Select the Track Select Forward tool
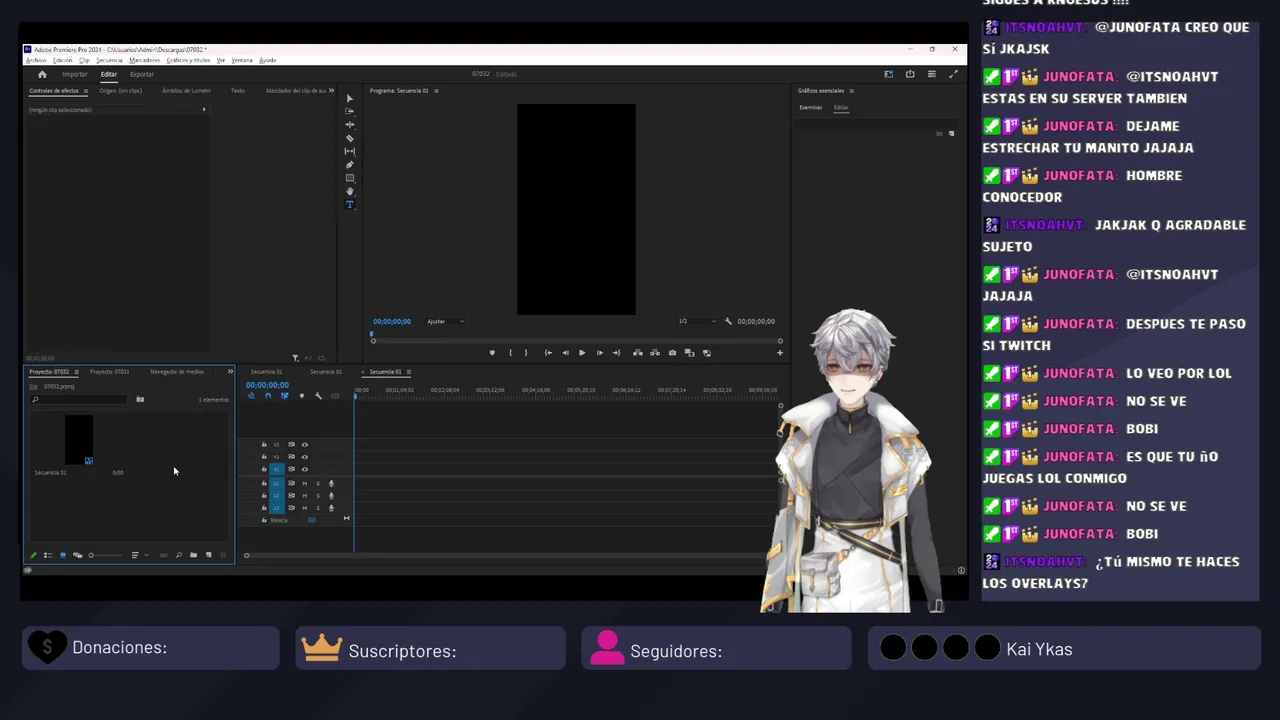This screenshot has width=1280, height=720. (349, 111)
